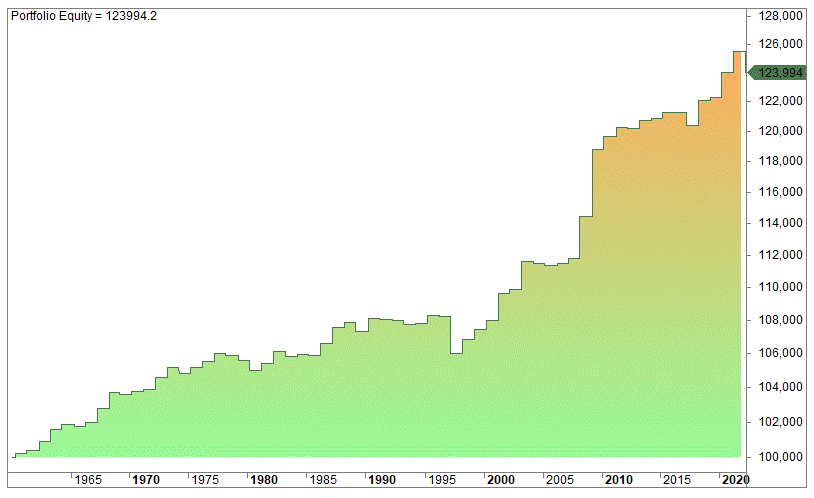Image resolution: width=814 pixels, height=498 pixels.
Task: Pick the 1995 year label on x-axis
Action: pyautogui.click(x=441, y=480)
